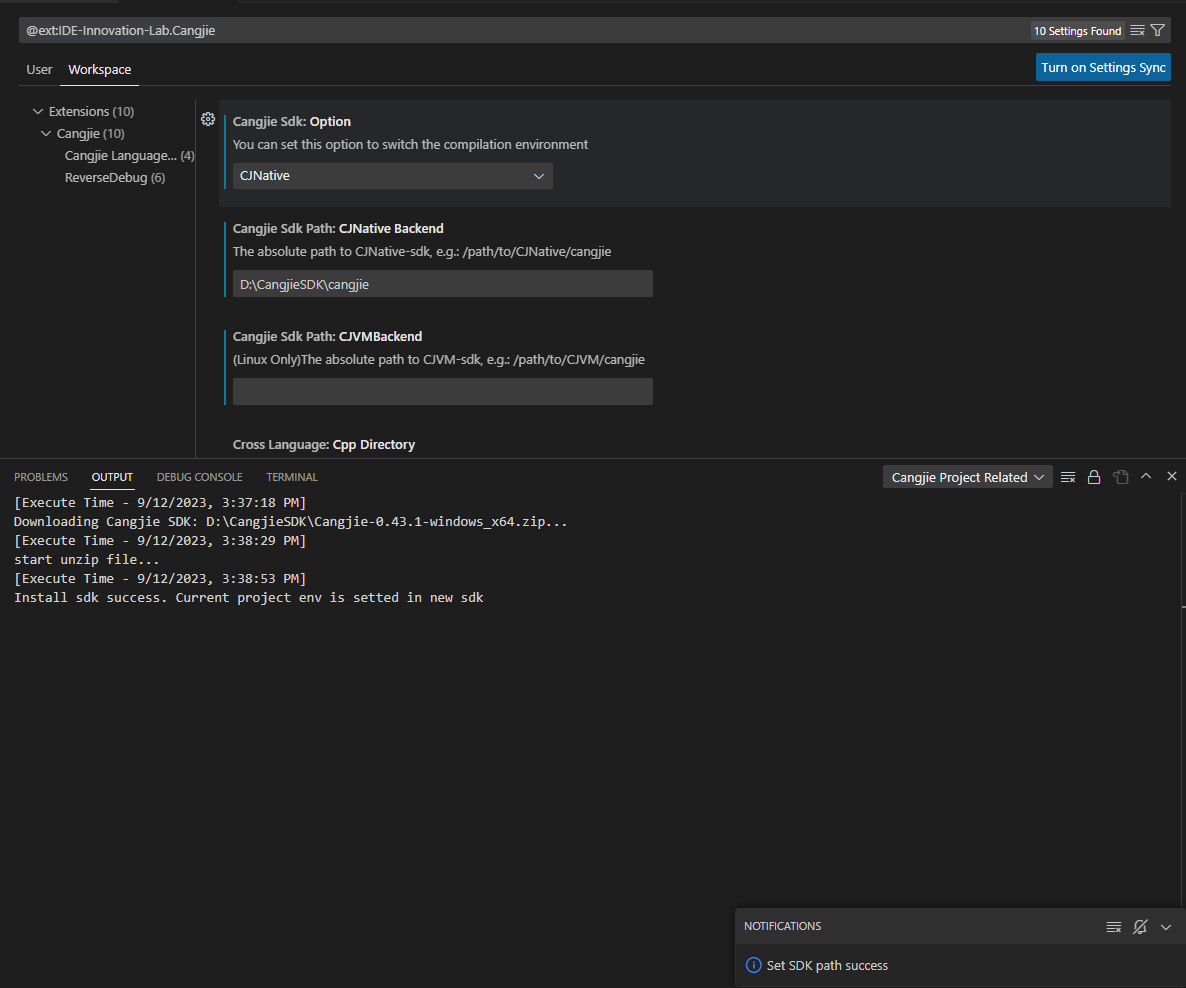
Task: Maximize the bottom panel with the chevron-up icon
Action: pyautogui.click(x=1146, y=477)
